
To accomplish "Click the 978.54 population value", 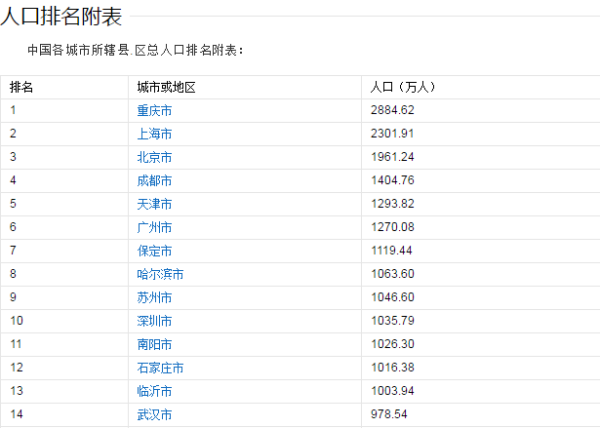I will pos(389,414).
